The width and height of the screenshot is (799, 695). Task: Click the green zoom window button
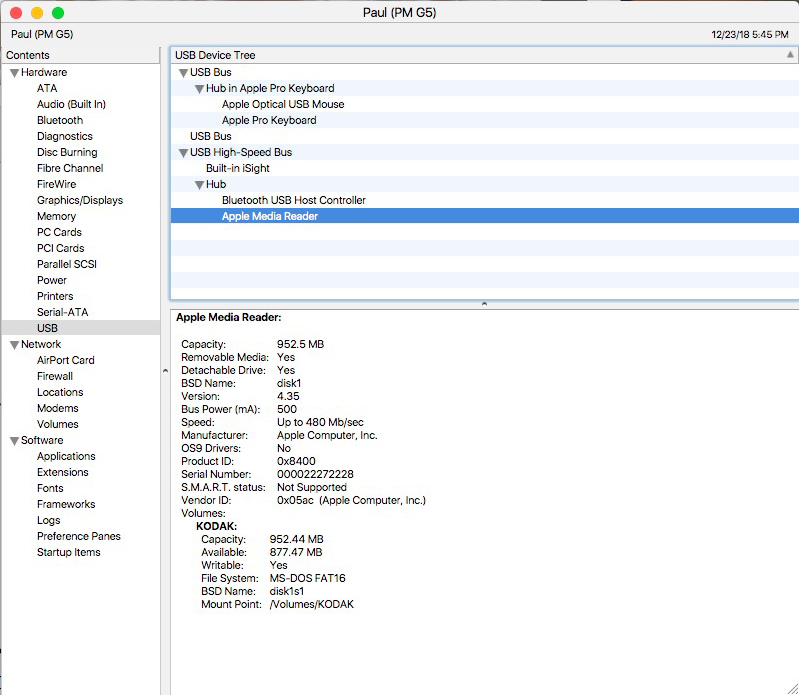click(58, 13)
